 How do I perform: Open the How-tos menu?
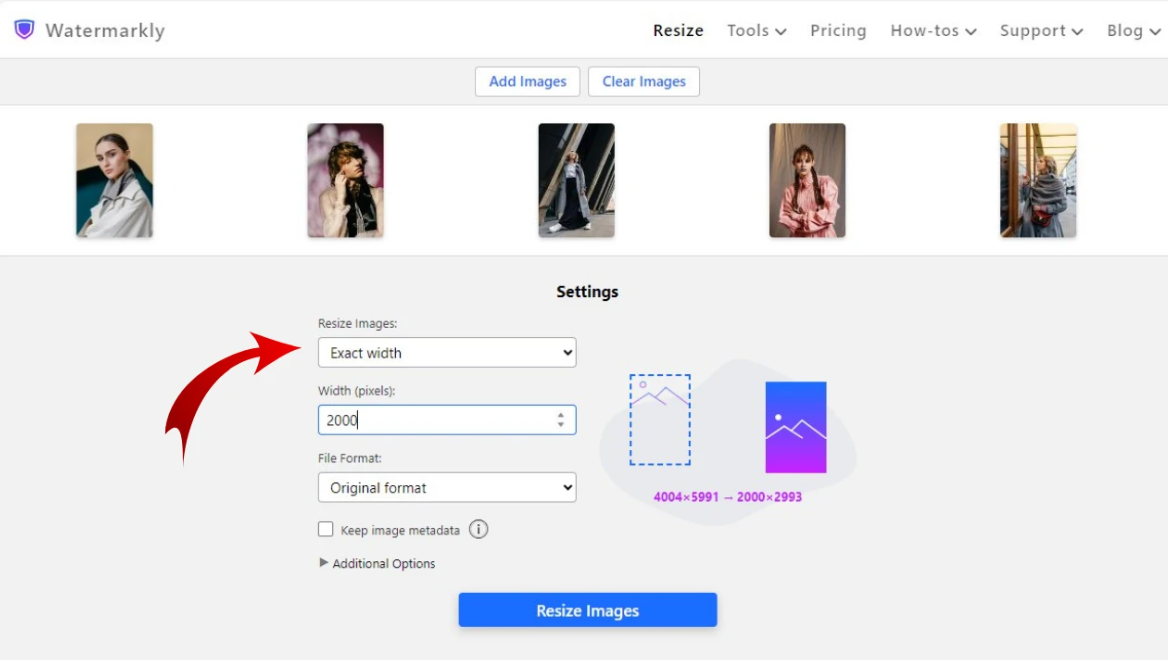[933, 31]
